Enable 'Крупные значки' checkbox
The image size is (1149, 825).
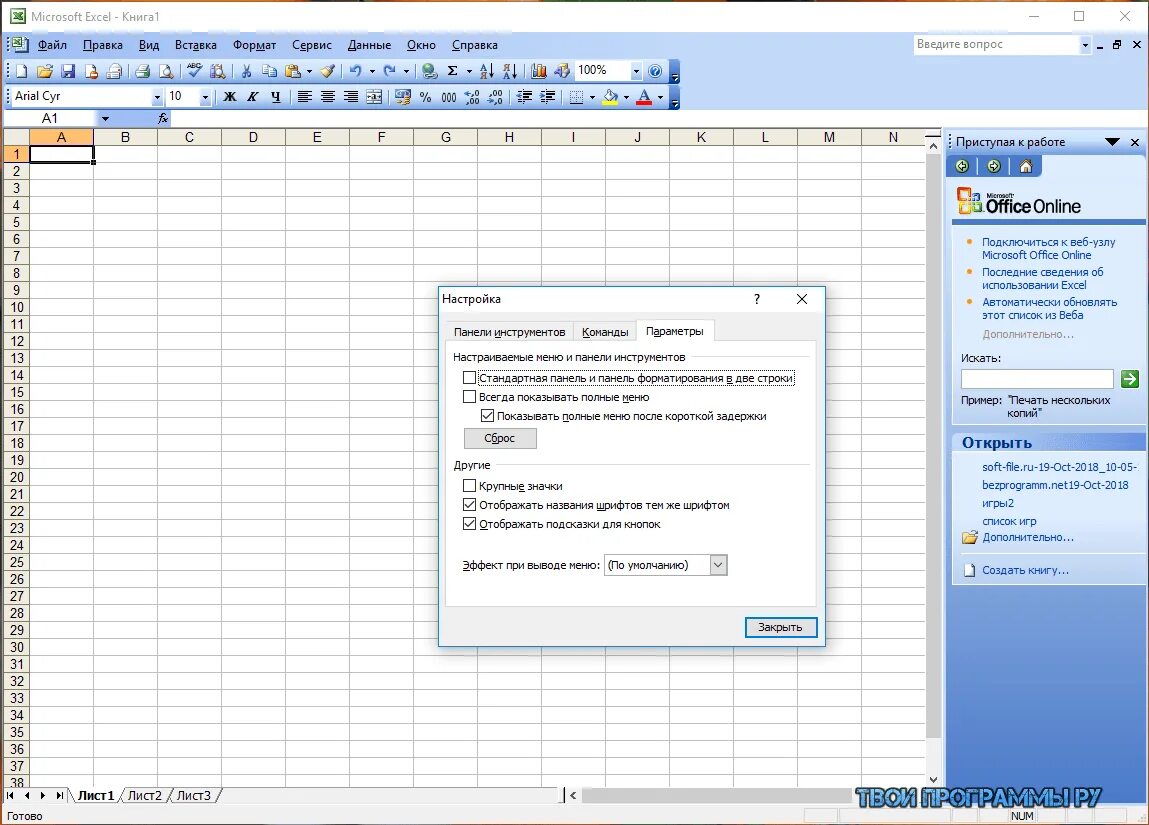470,486
